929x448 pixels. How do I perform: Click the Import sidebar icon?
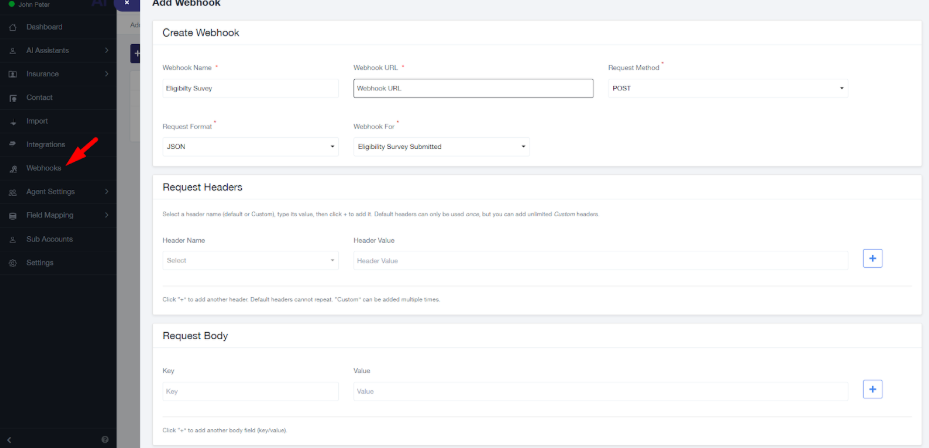12,121
